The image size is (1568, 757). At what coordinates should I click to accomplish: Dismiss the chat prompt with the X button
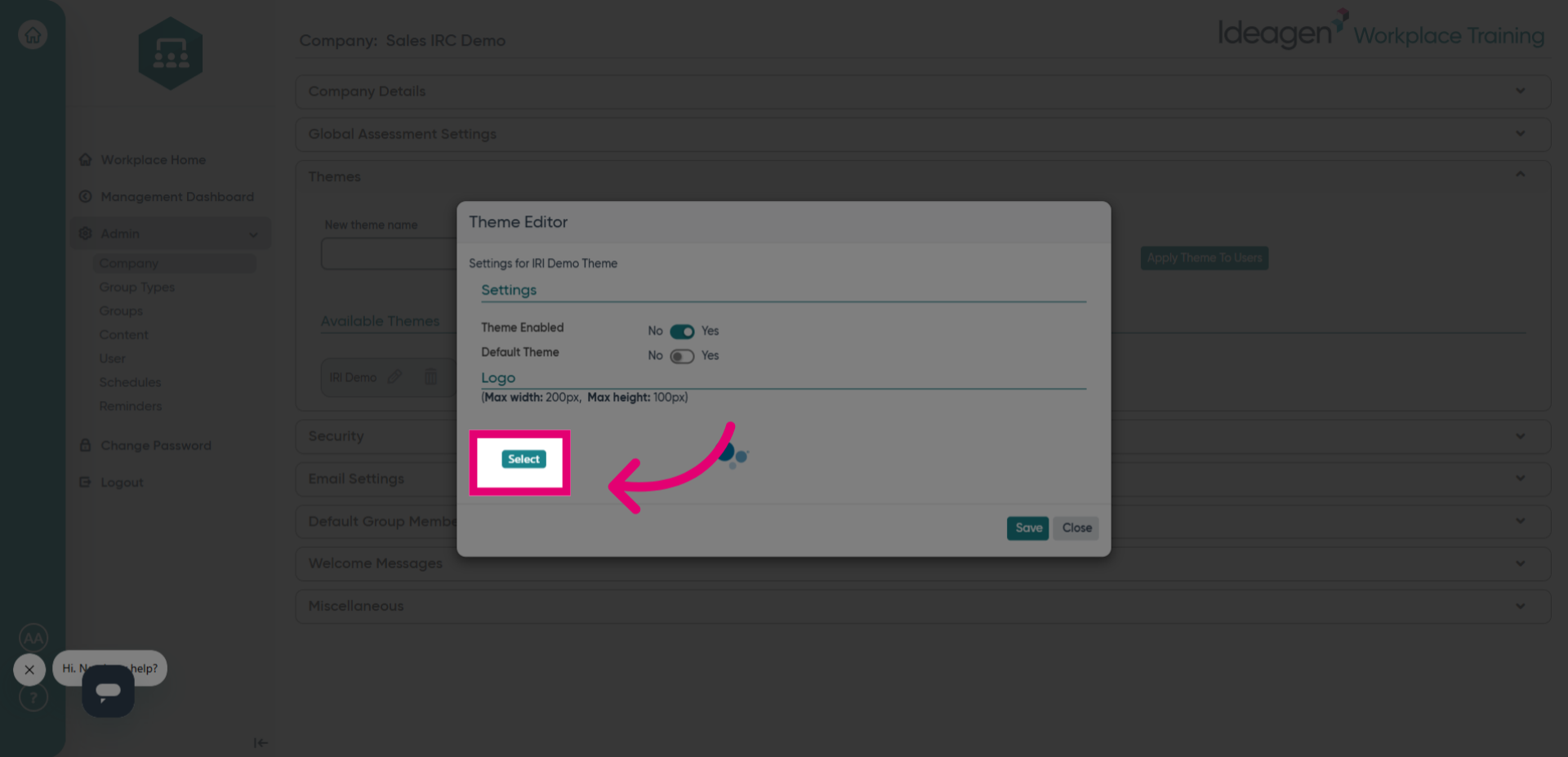tap(29, 670)
